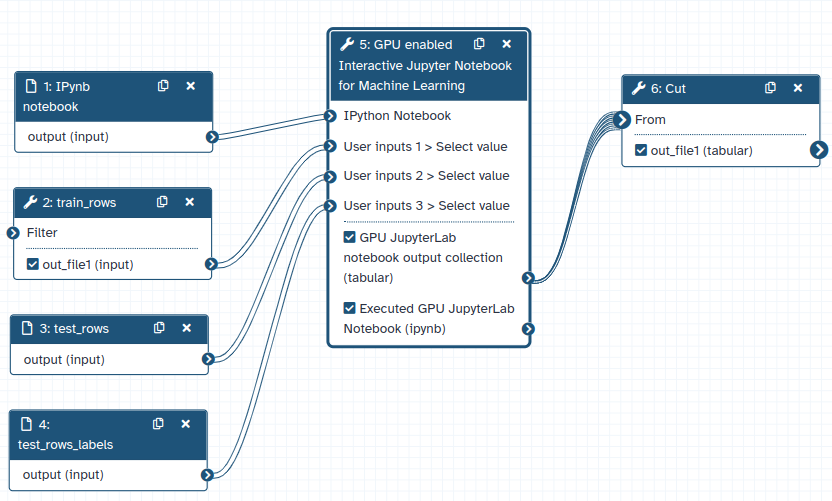Click wrench icon of 6: Cut node
The width and height of the screenshot is (832, 501).
[638, 88]
